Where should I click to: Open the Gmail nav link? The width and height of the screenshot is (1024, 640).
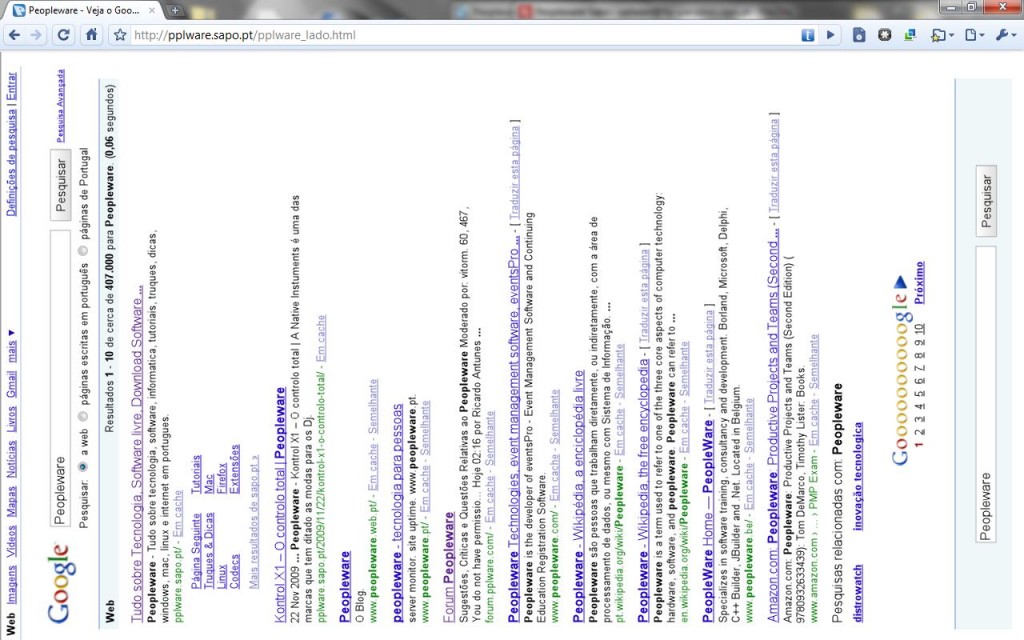click(x=12, y=384)
